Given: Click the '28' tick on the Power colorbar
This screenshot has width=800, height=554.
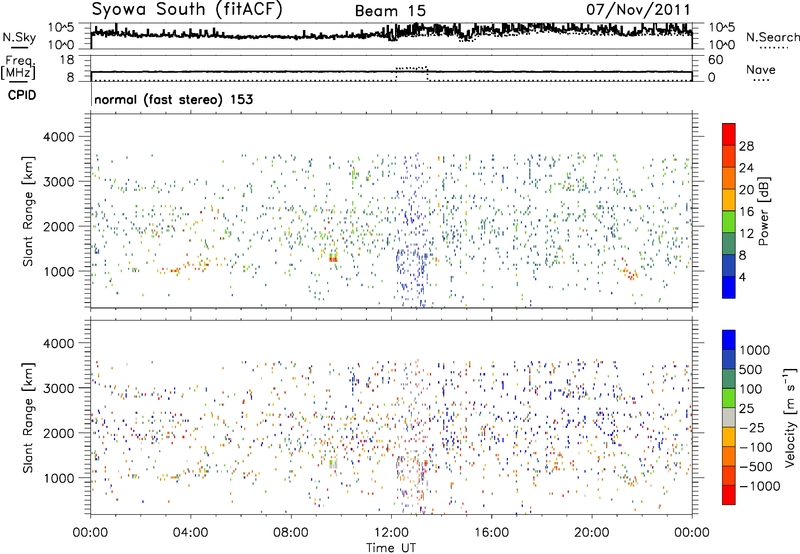Looking at the screenshot, I should coord(746,146).
